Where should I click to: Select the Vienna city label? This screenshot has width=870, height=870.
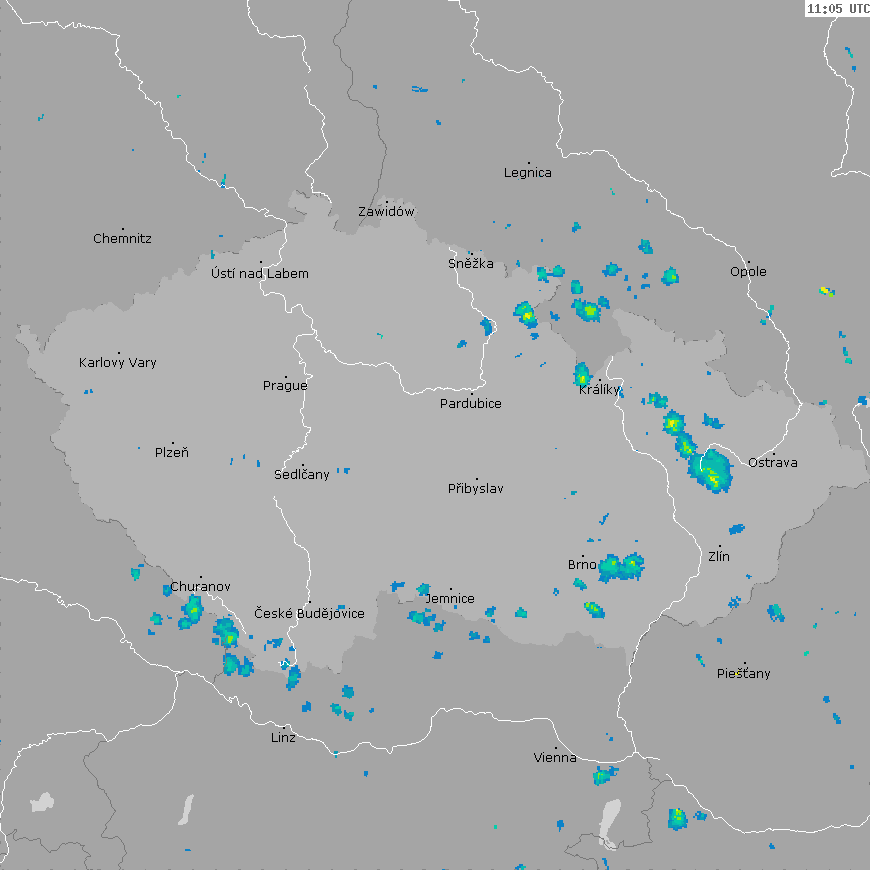click(x=555, y=758)
